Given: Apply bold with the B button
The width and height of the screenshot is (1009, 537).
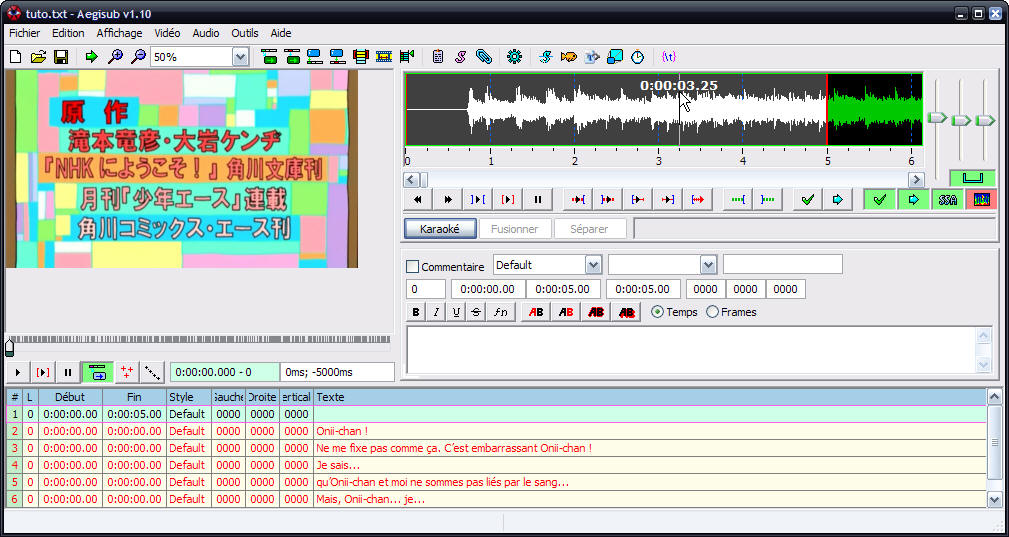Looking at the screenshot, I should pos(416,313).
